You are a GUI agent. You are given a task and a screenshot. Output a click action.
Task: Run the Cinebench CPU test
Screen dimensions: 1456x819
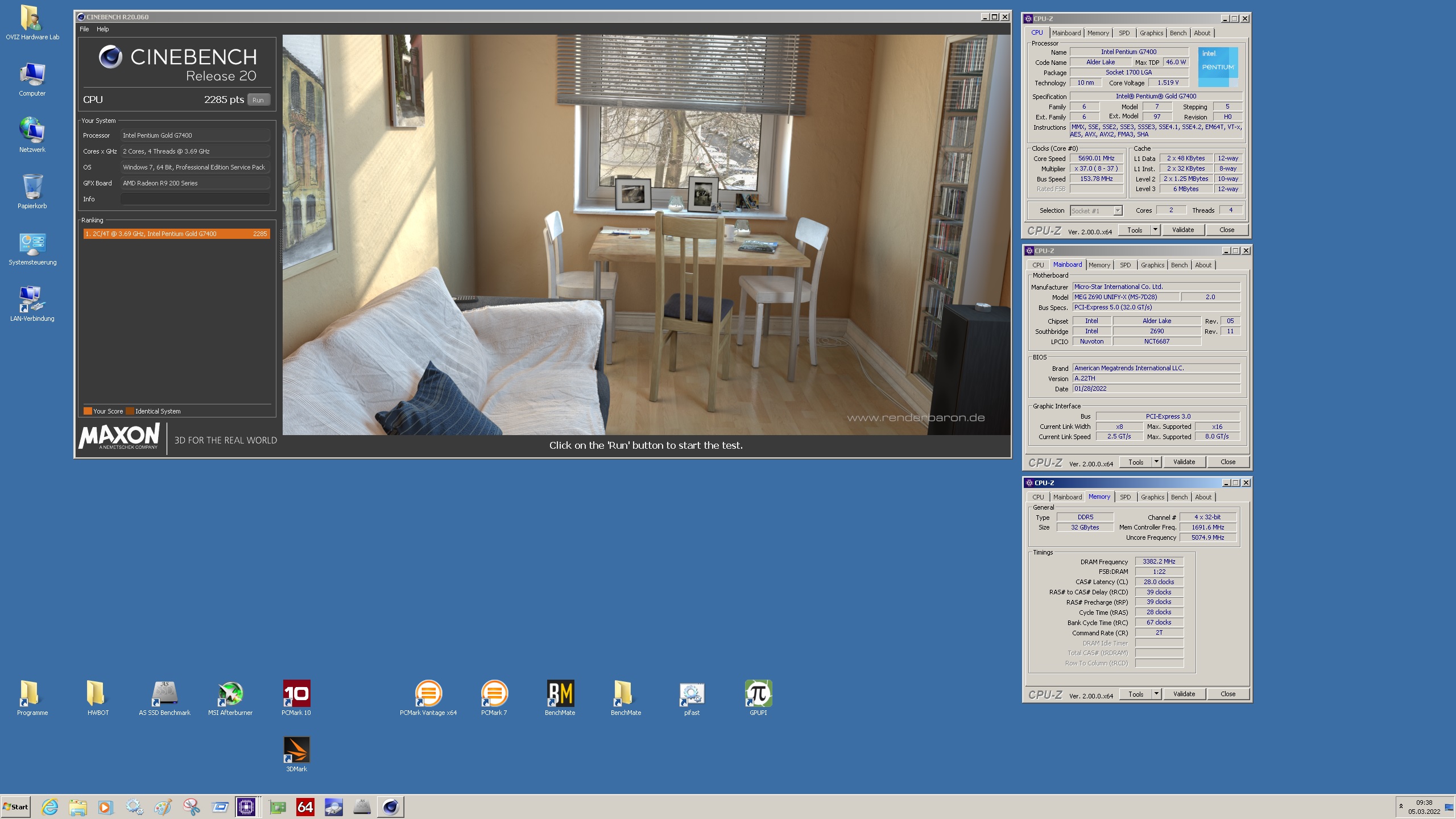(258, 100)
